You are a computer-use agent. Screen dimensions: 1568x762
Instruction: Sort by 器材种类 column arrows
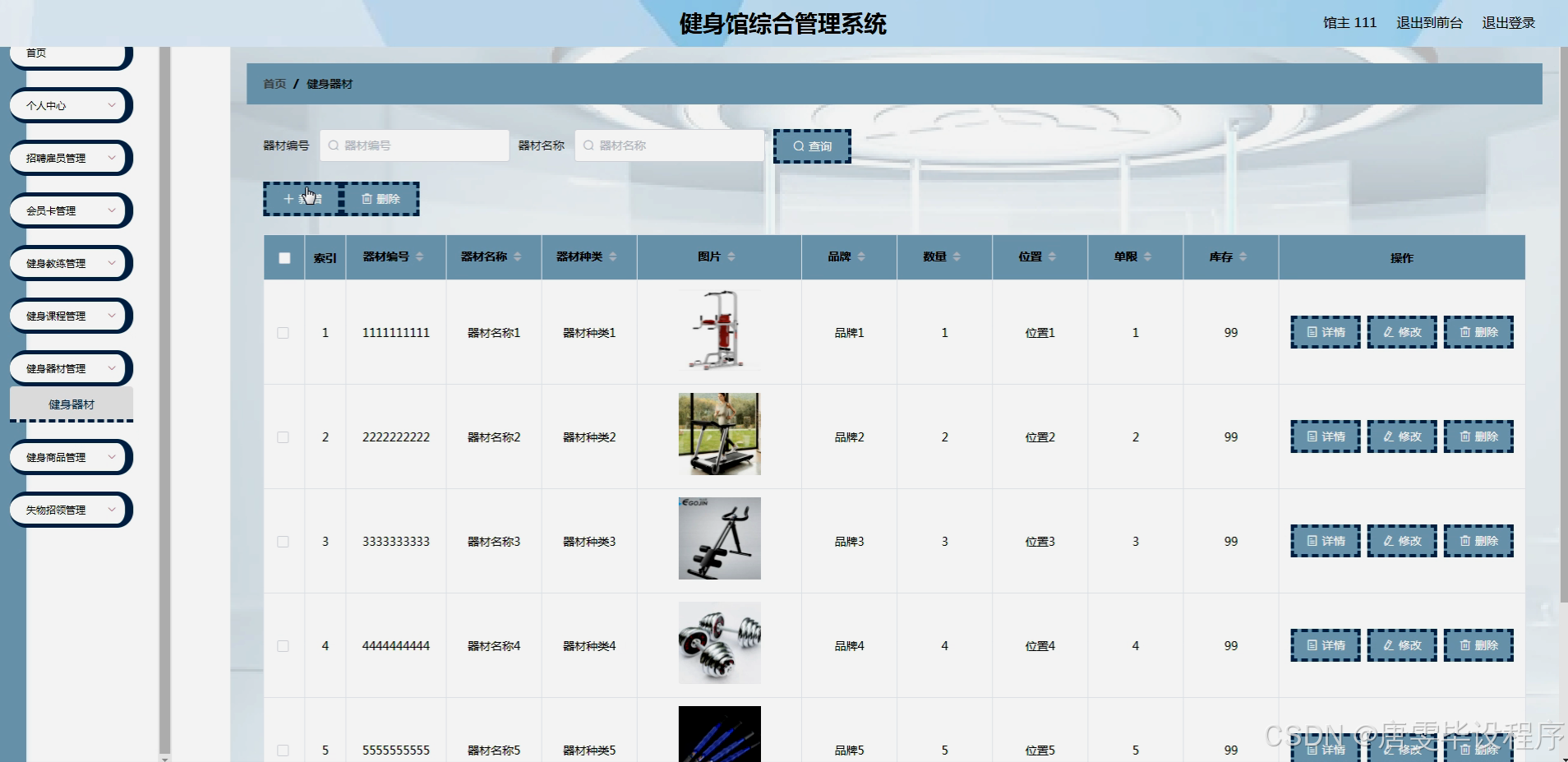point(613,257)
